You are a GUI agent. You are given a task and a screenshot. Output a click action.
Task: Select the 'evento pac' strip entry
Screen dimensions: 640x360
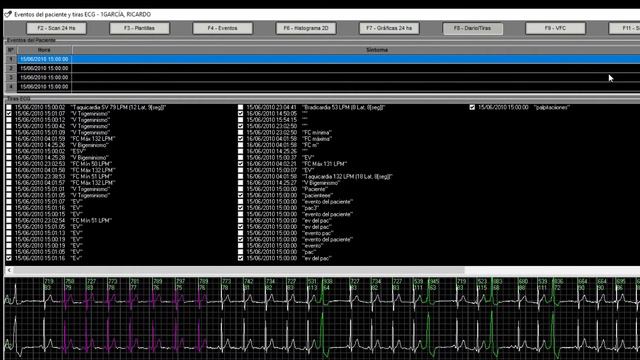pyautogui.click(x=290, y=233)
